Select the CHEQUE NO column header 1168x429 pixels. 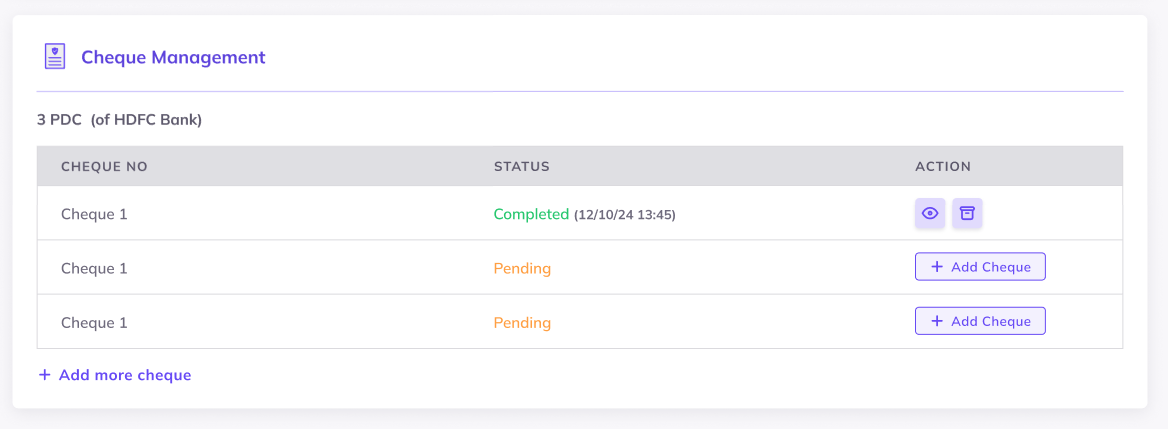pos(104,166)
